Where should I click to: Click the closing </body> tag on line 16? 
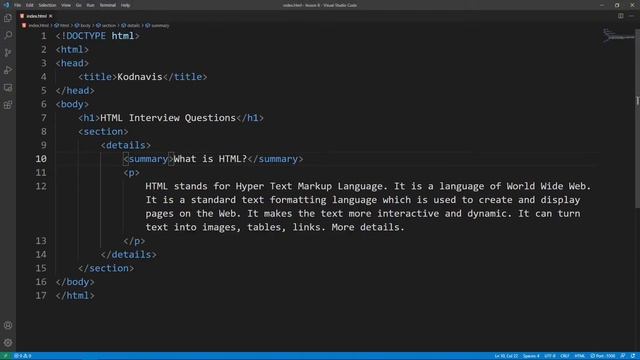tap(75, 282)
